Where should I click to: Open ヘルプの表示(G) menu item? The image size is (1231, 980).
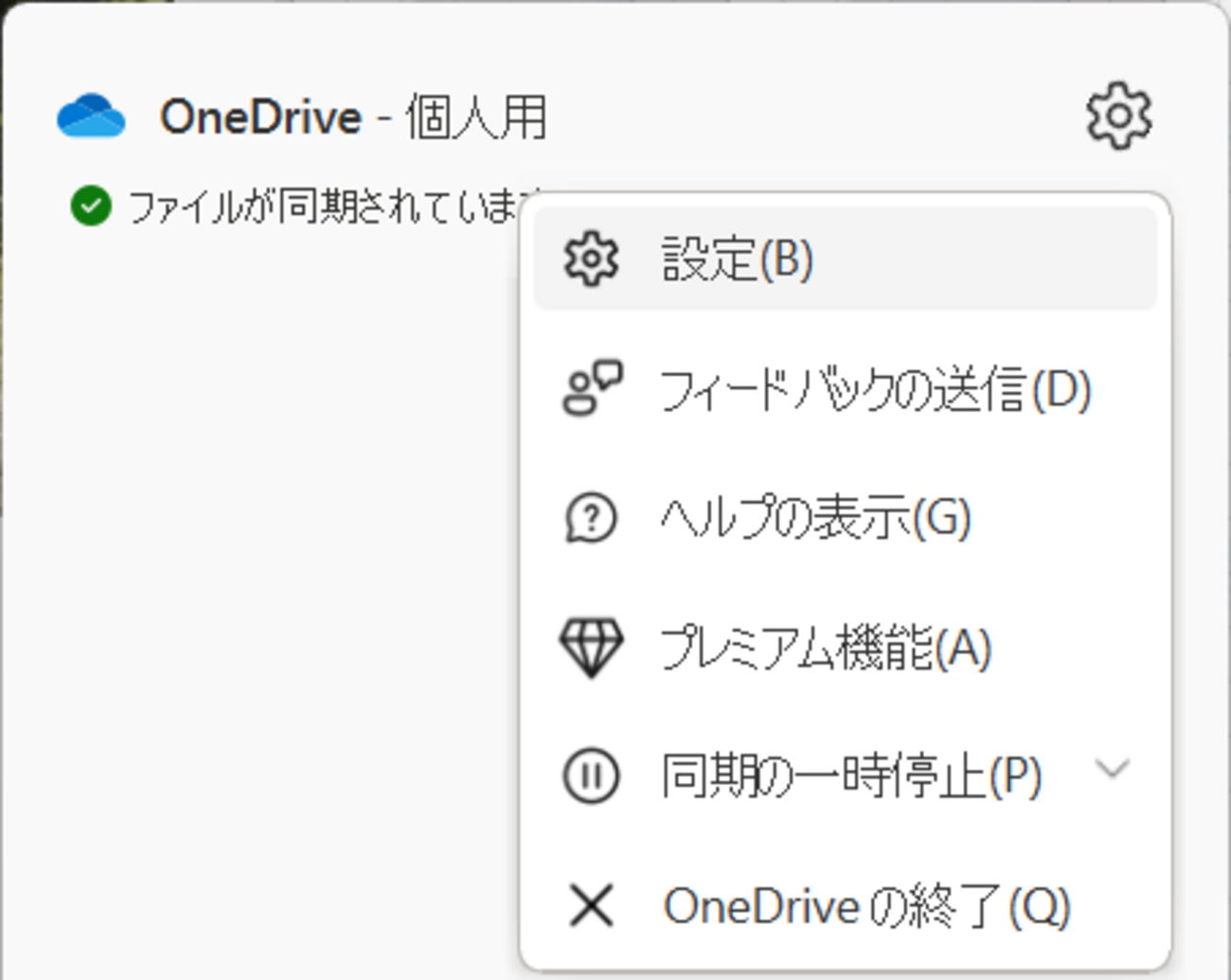pos(815,518)
